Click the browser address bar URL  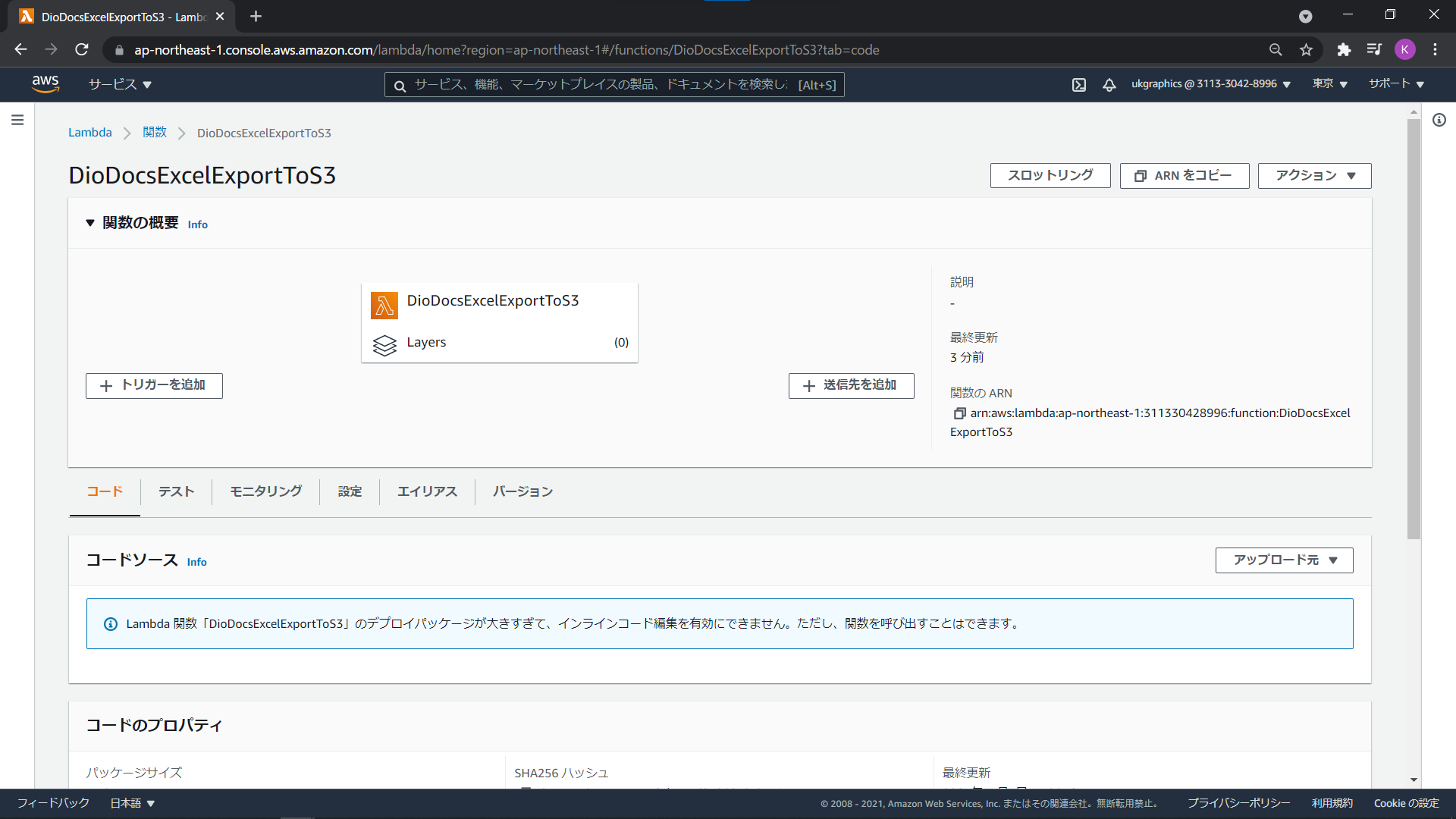tap(507, 50)
